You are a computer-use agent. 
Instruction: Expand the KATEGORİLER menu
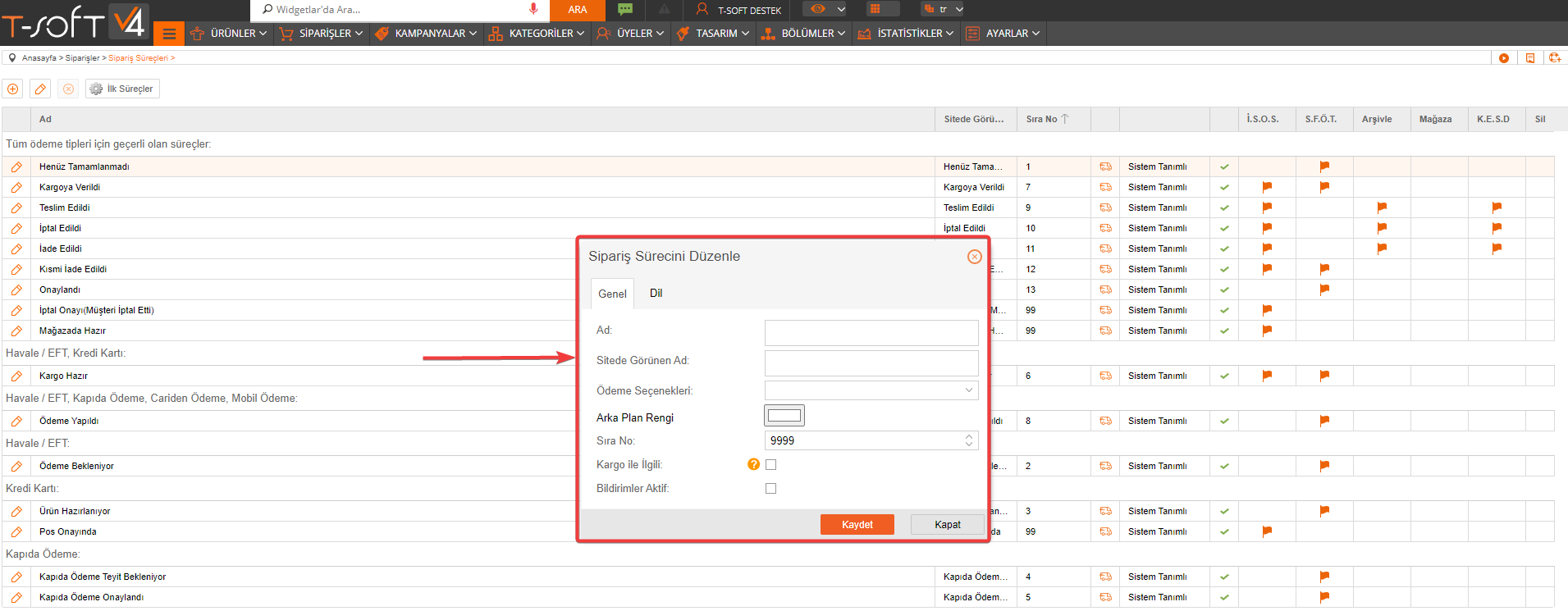(x=537, y=34)
